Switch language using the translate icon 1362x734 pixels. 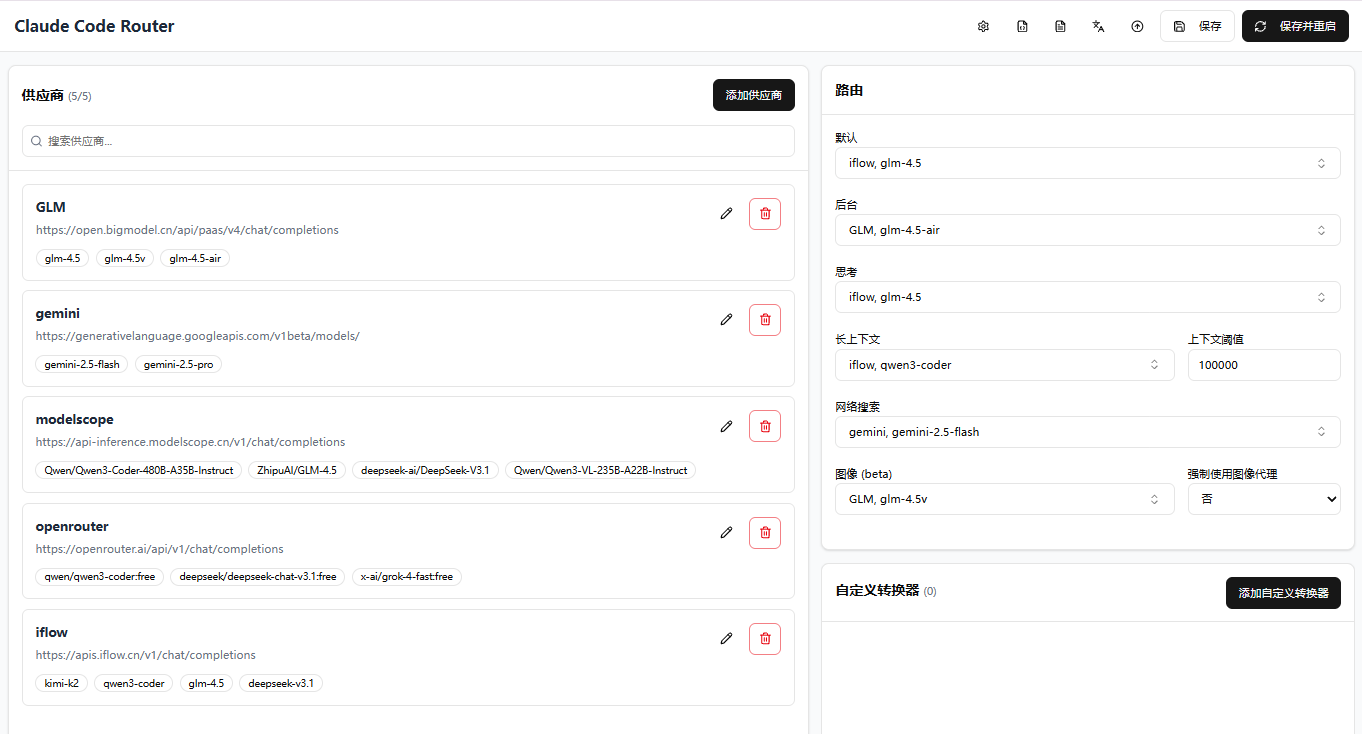1098,26
